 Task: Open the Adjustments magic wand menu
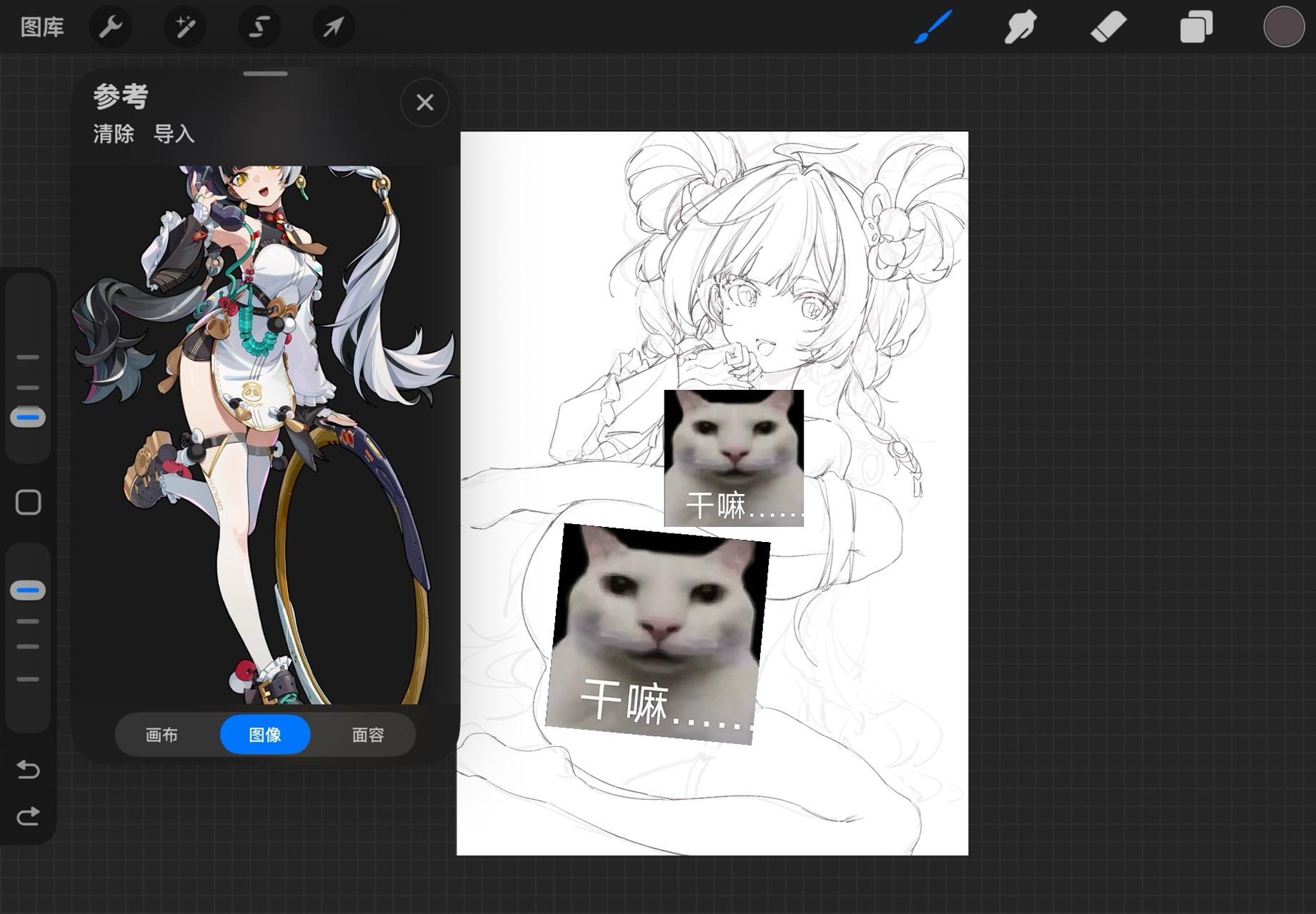coord(185,27)
